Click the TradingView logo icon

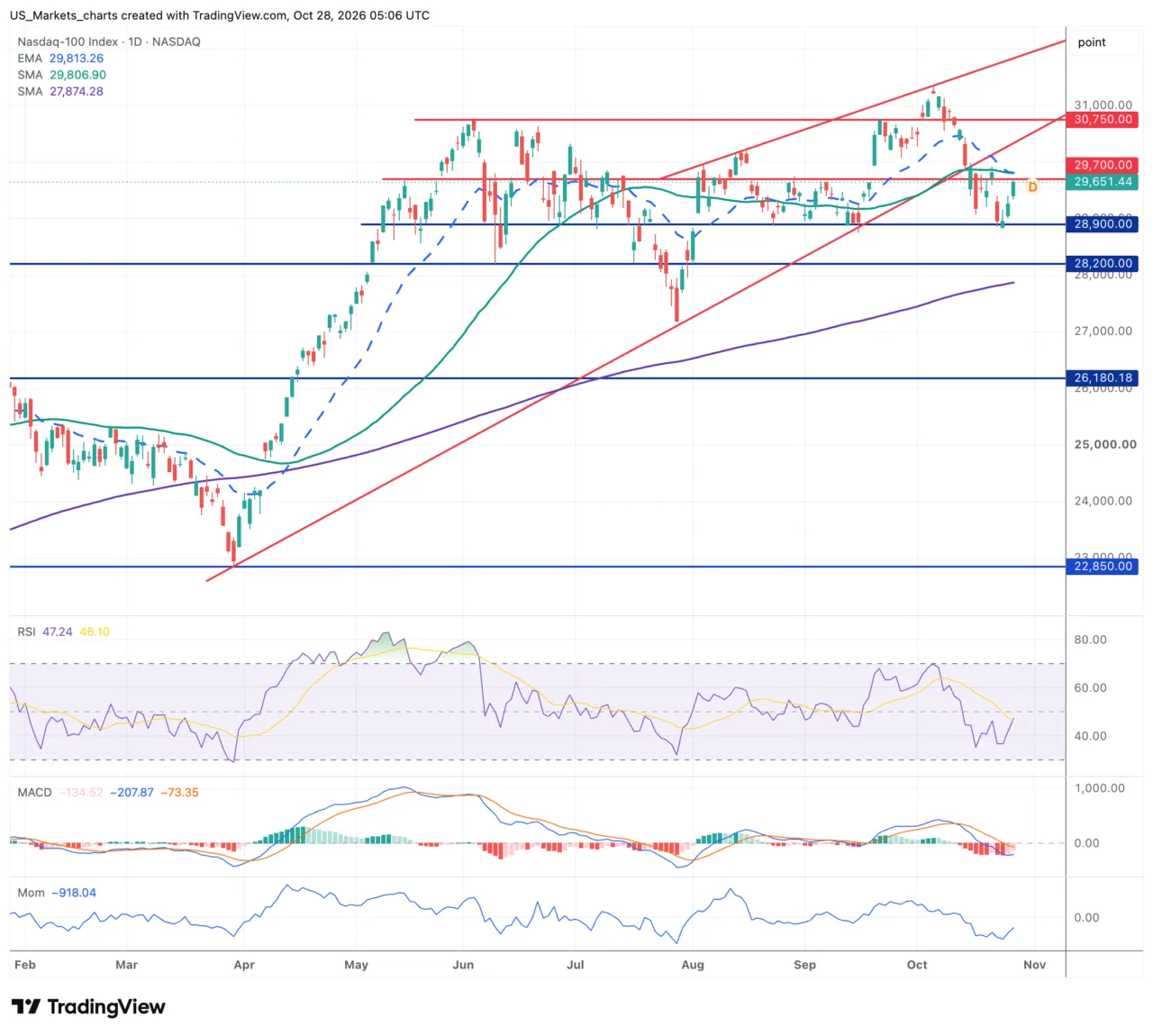point(25,1006)
